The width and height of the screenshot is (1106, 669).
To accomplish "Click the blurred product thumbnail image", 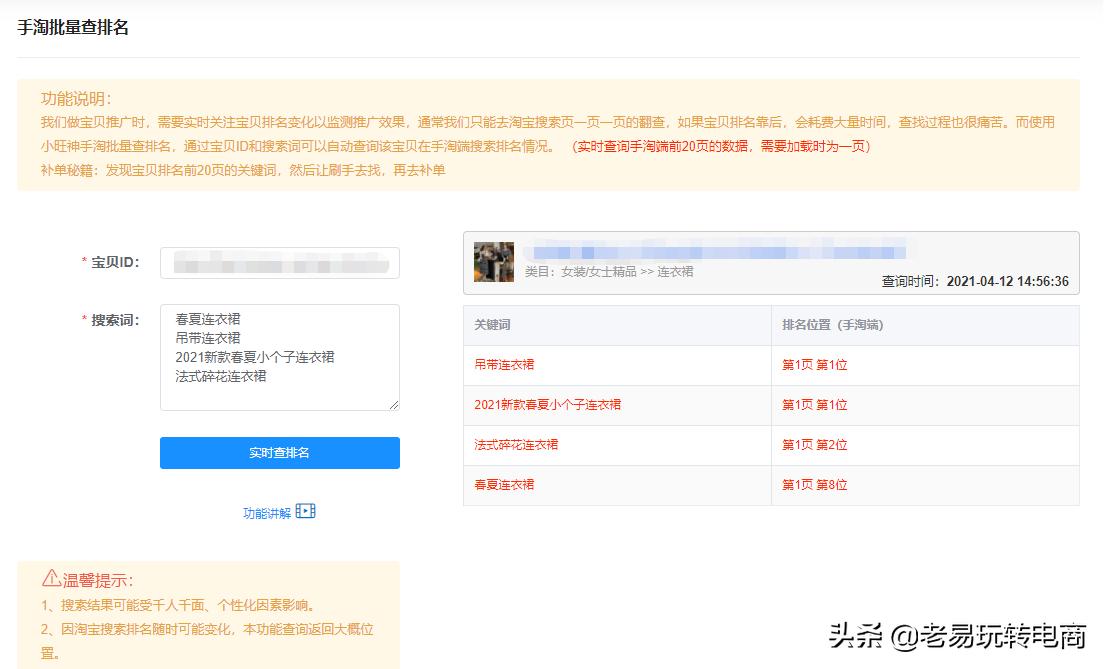I will click(493, 262).
